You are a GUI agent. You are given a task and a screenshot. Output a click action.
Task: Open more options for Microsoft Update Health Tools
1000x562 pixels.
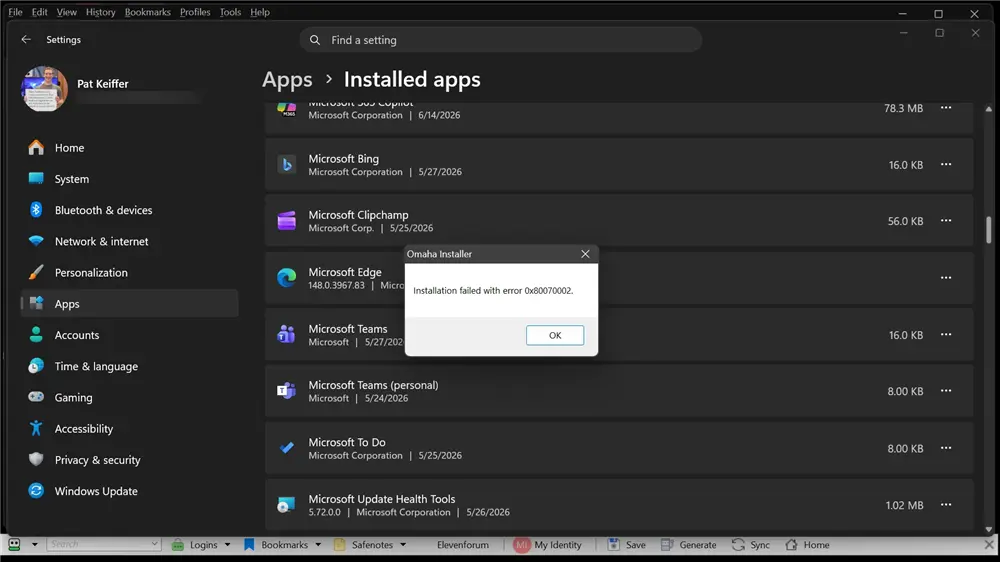pyautogui.click(x=946, y=505)
